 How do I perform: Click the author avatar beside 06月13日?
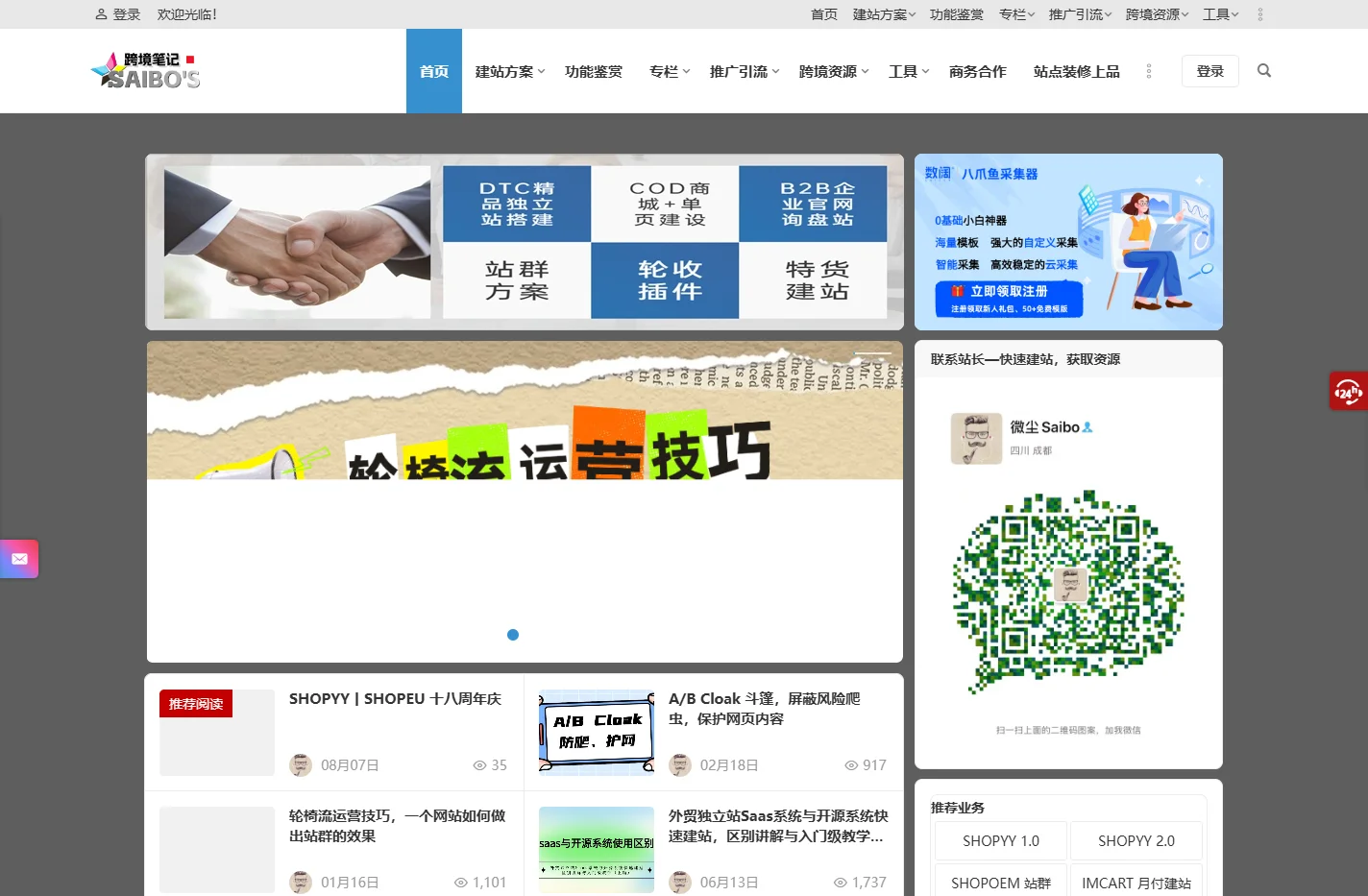coord(680,883)
